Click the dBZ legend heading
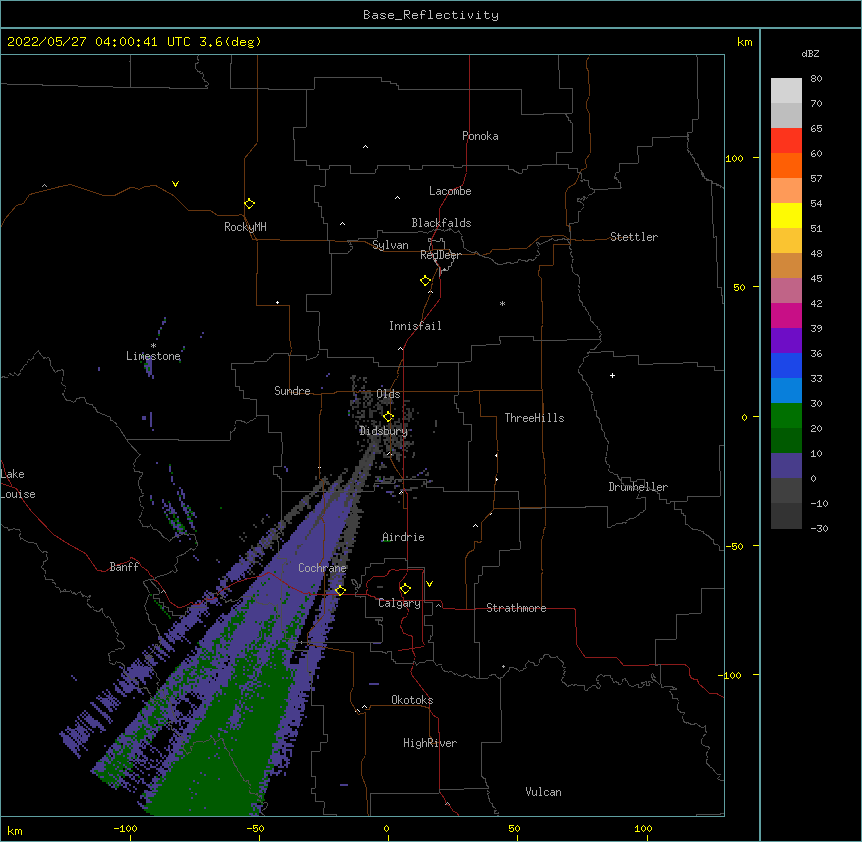 tap(810, 53)
